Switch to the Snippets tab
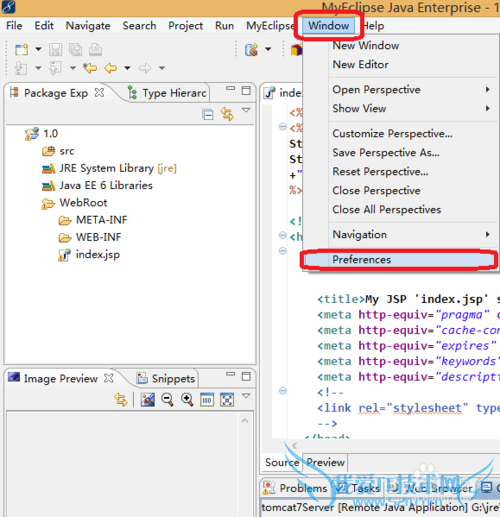 click(x=166, y=378)
